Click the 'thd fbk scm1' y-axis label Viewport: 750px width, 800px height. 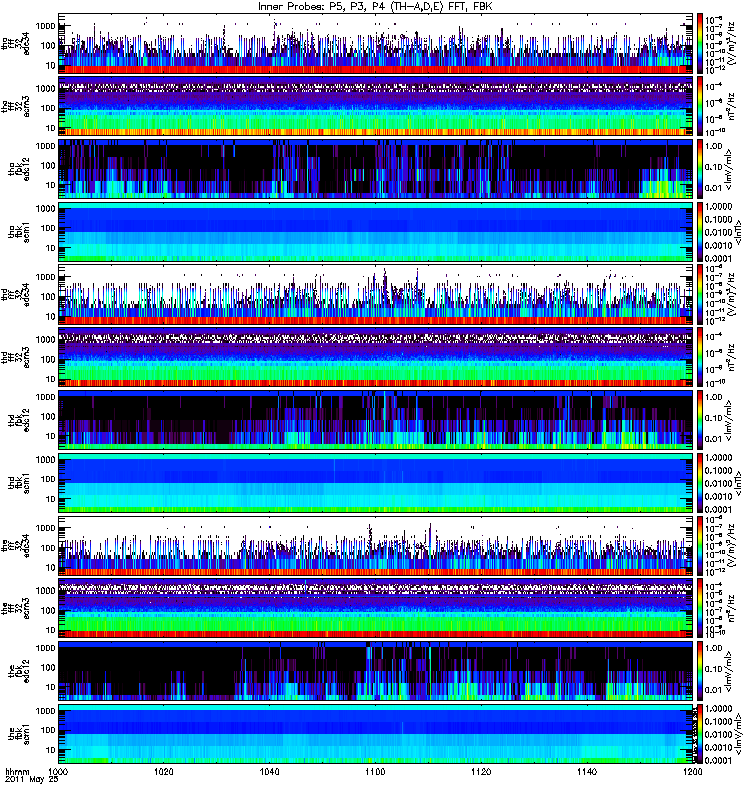click(19, 483)
